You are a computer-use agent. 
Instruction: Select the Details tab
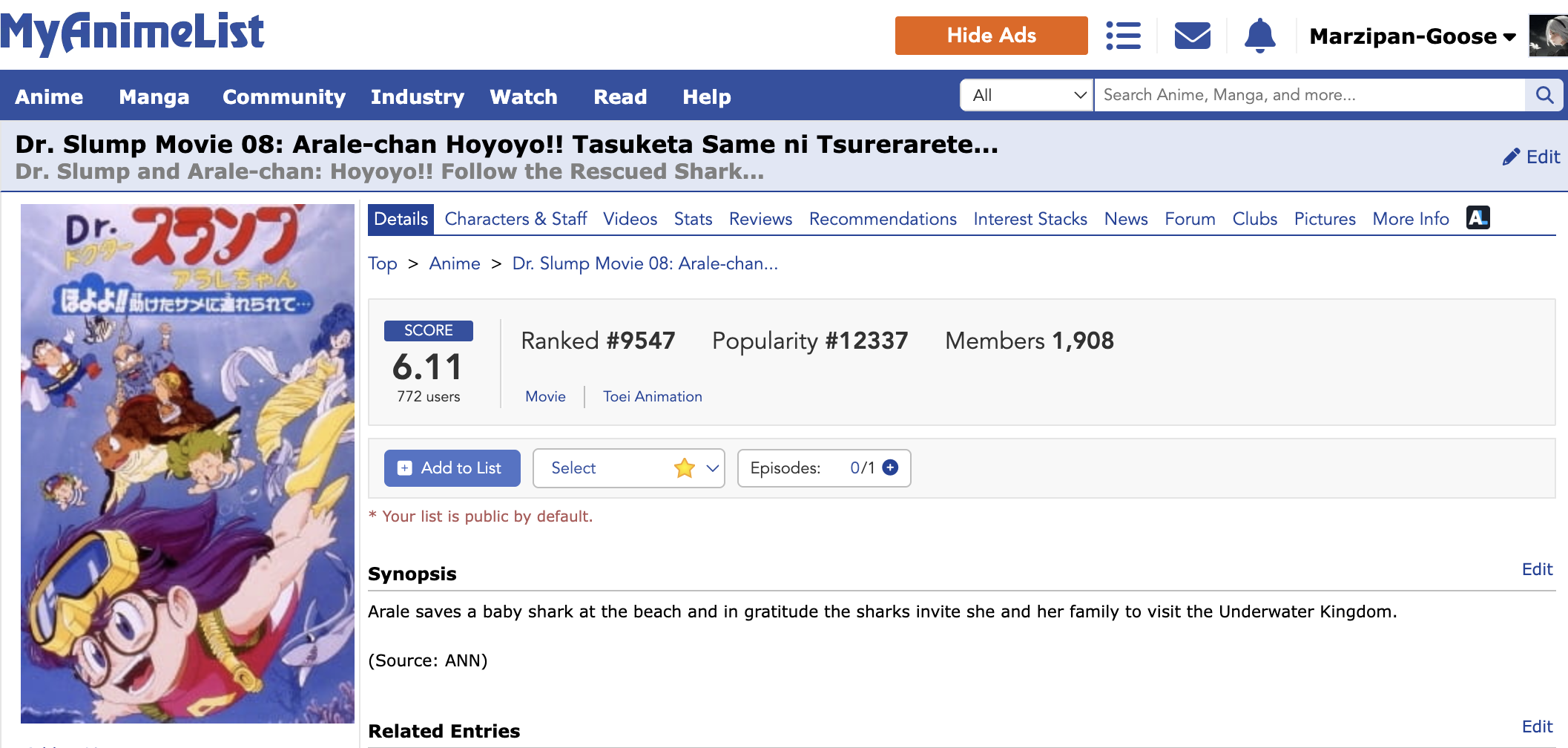[401, 219]
